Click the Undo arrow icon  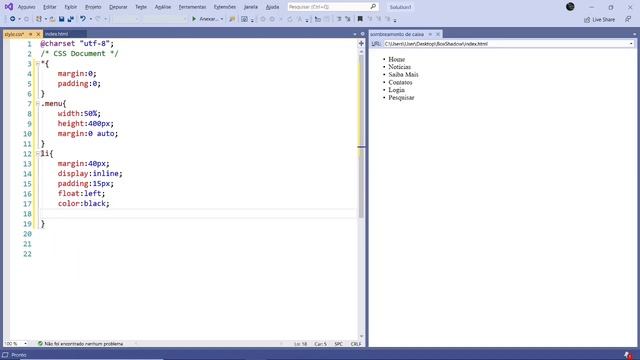pyautogui.click(x=83, y=19)
